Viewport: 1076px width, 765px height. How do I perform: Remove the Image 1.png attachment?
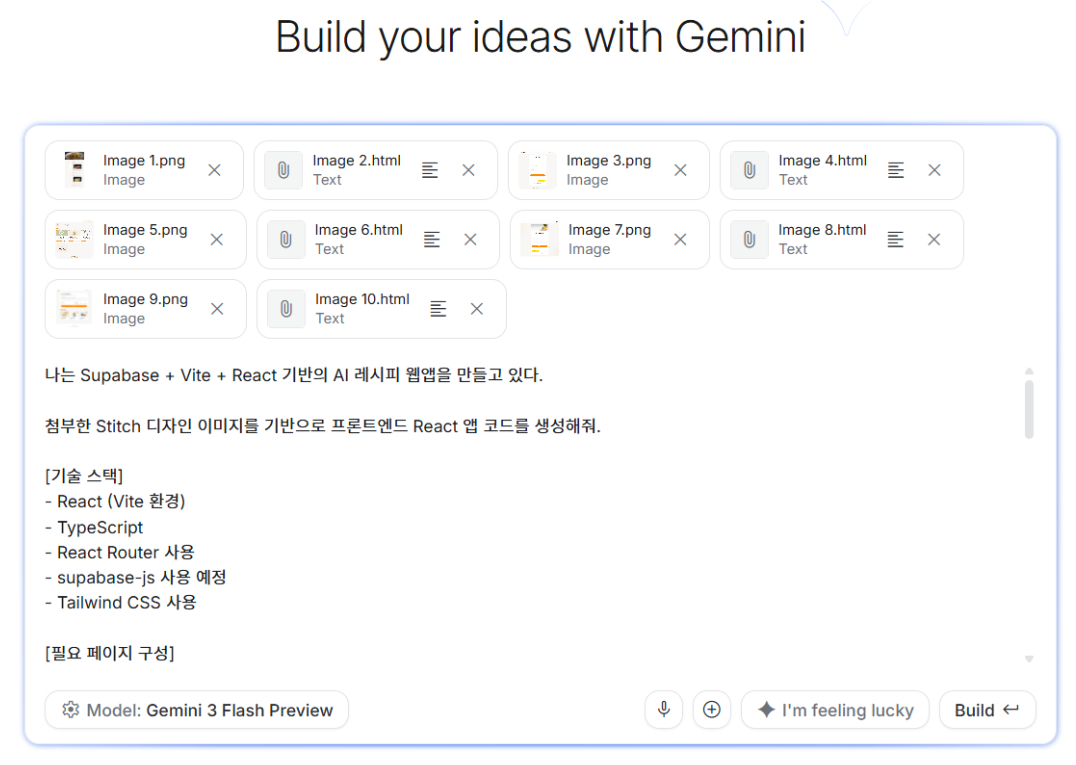[x=214, y=170]
